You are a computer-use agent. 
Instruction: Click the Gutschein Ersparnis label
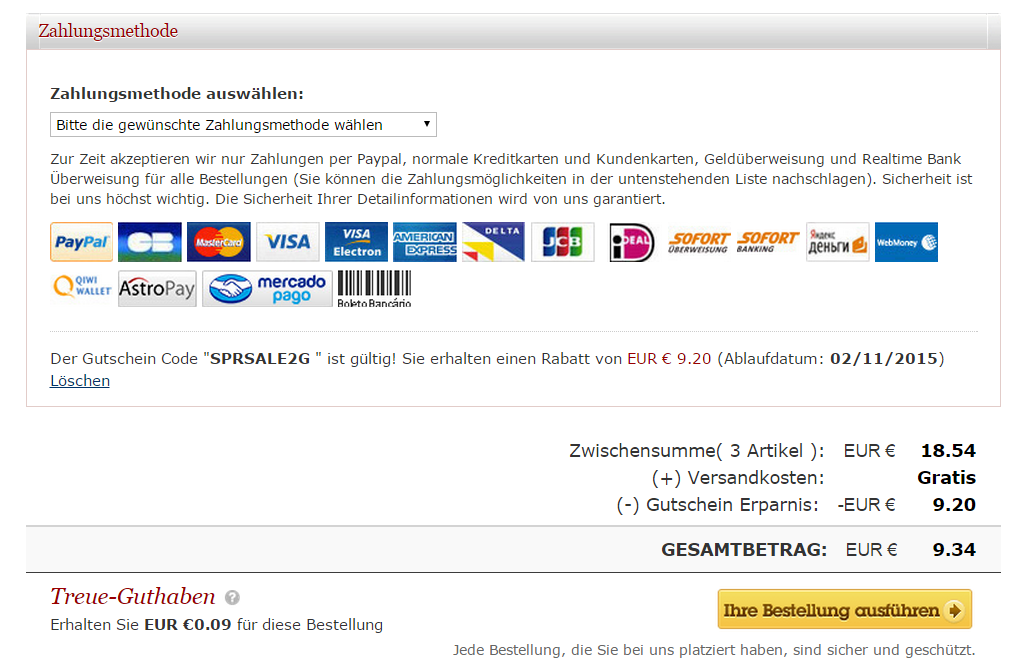coord(717,505)
